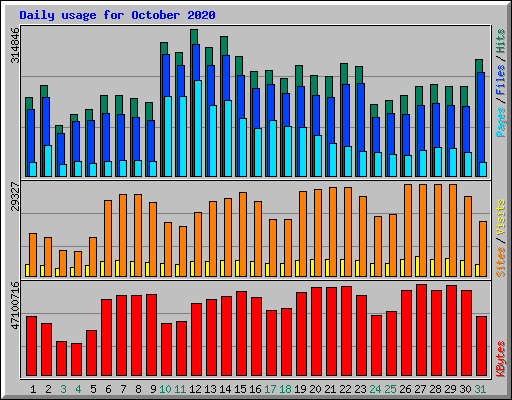The width and height of the screenshot is (512, 400).
Task: Click day label '27' on the x-axis
Action: pyautogui.click(x=420, y=389)
